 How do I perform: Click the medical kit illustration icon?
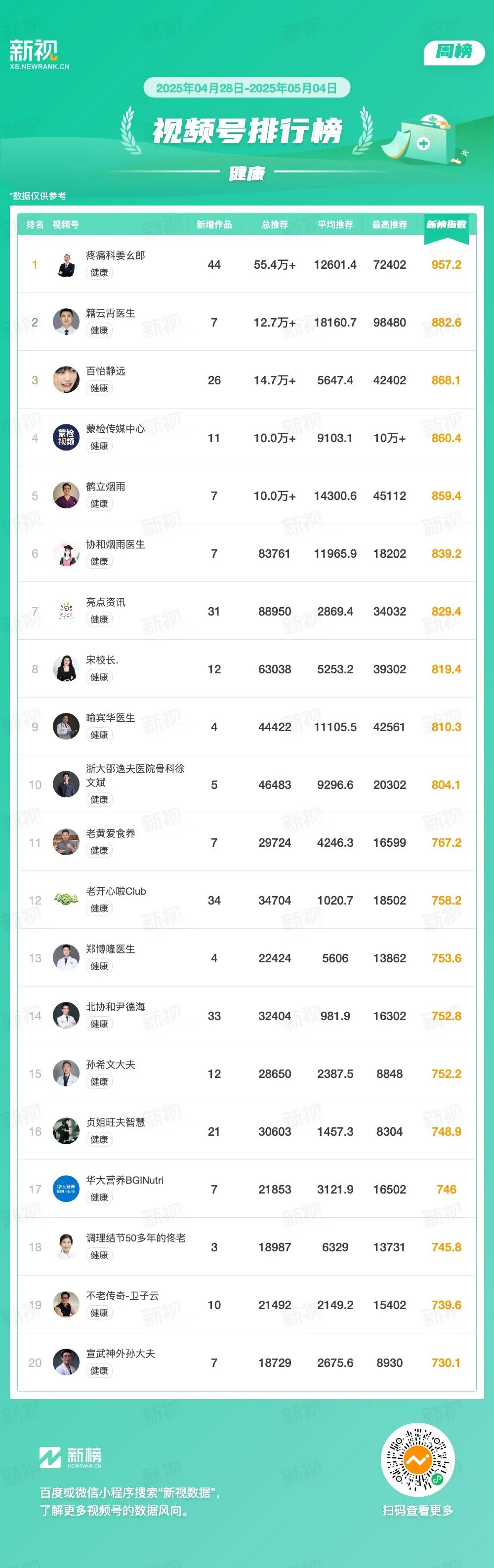[423, 139]
